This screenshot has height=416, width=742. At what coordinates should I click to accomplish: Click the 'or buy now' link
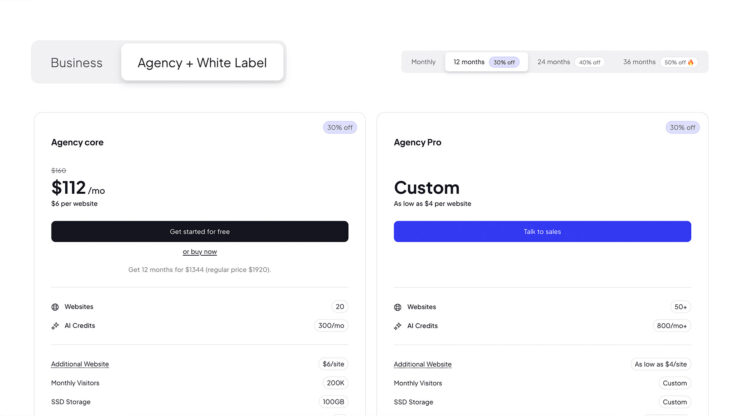point(200,252)
